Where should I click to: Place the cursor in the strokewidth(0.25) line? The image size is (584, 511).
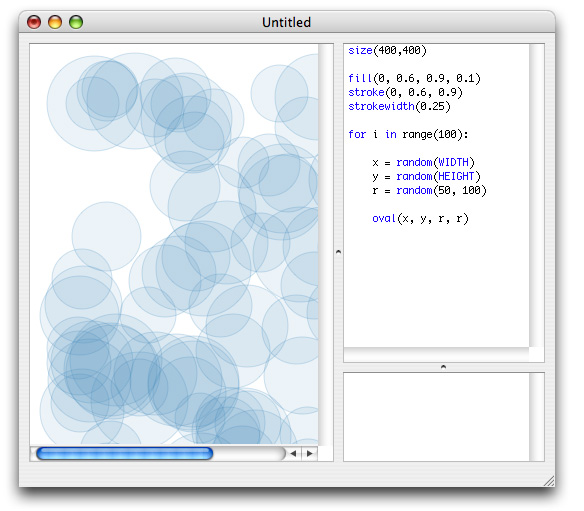click(x=399, y=107)
